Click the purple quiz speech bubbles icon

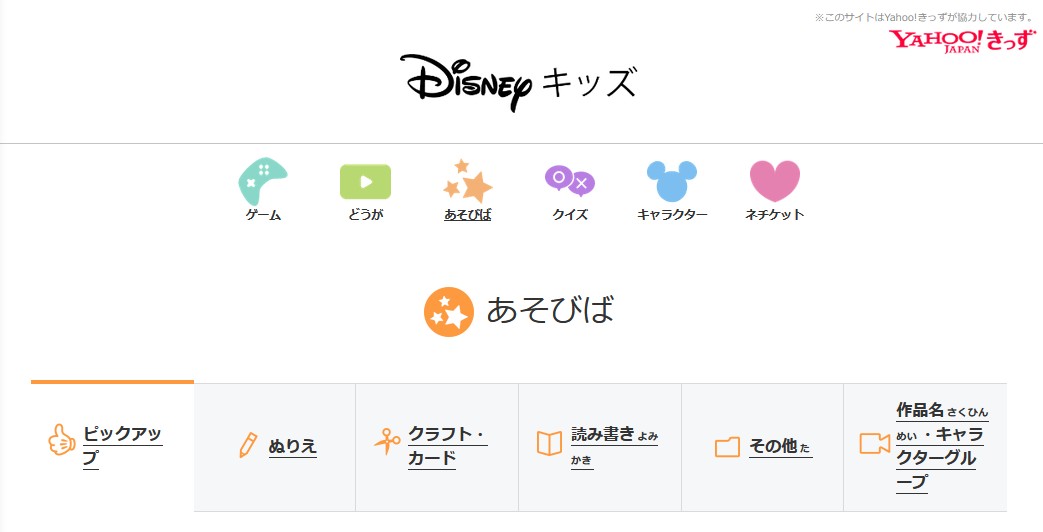569,181
